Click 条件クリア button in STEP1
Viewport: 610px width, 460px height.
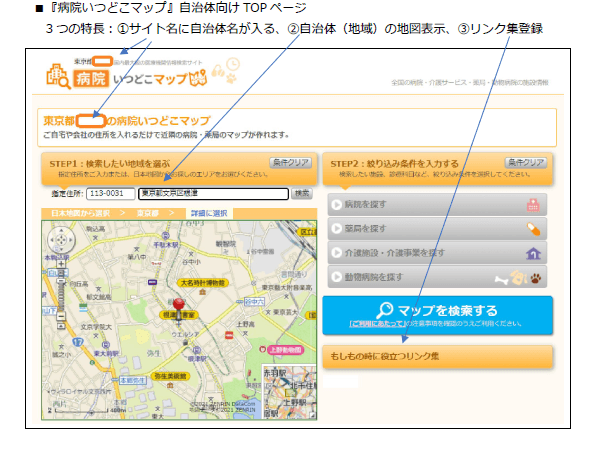pyautogui.click(x=290, y=162)
